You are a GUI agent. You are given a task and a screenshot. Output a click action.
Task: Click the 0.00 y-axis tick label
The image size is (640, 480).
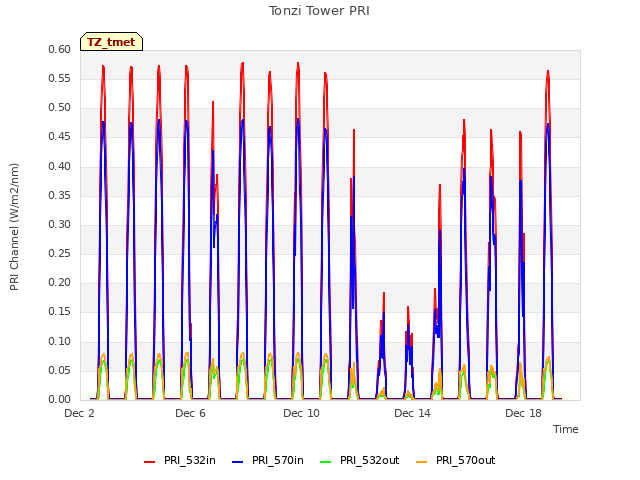pyautogui.click(x=60, y=399)
